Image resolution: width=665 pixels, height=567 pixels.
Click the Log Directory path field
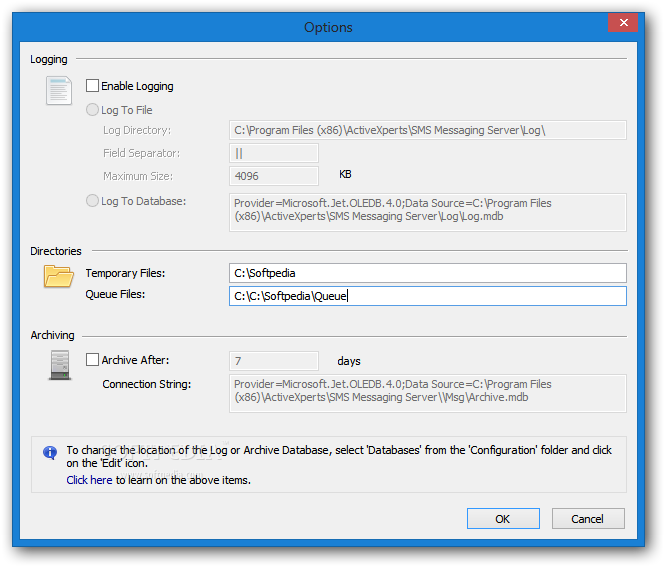(428, 130)
